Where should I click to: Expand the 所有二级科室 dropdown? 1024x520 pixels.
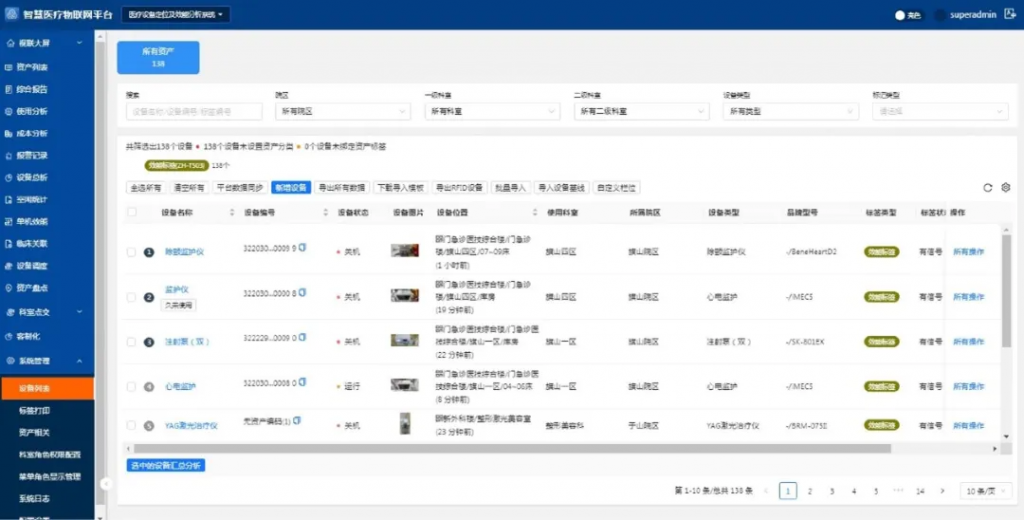point(640,112)
